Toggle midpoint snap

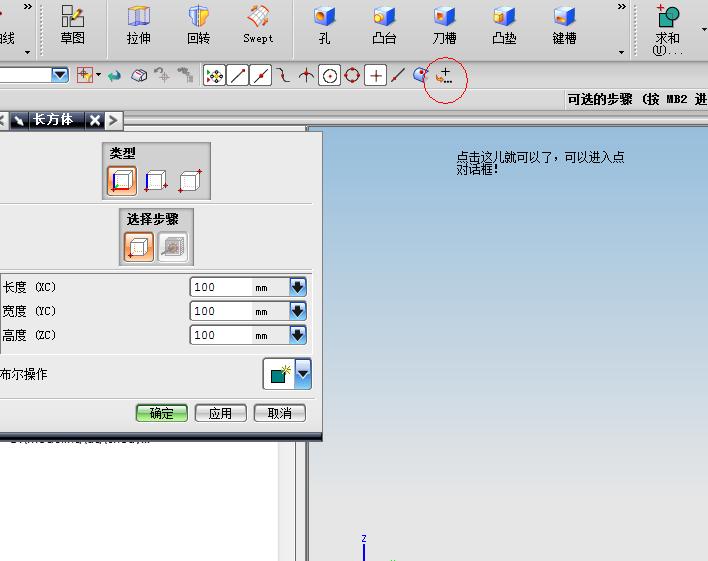click(x=261, y=75)
